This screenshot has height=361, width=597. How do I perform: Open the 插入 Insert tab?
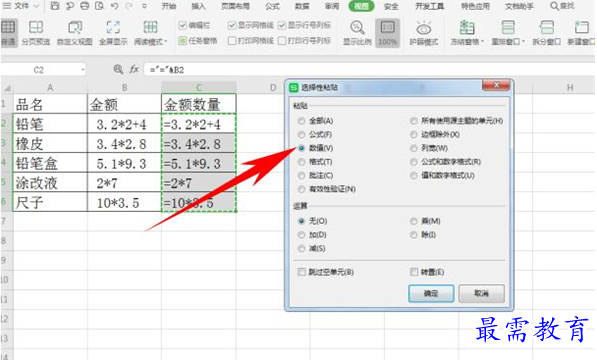pos(198,6)
